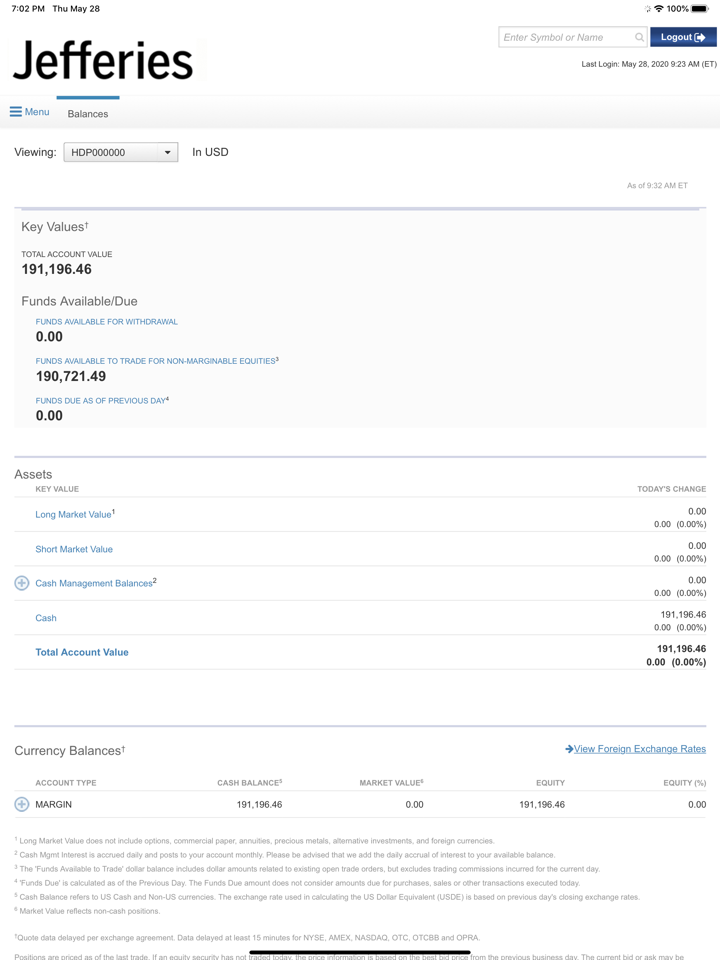
Task: Open Short Market Value details
Action: point(74,549)
